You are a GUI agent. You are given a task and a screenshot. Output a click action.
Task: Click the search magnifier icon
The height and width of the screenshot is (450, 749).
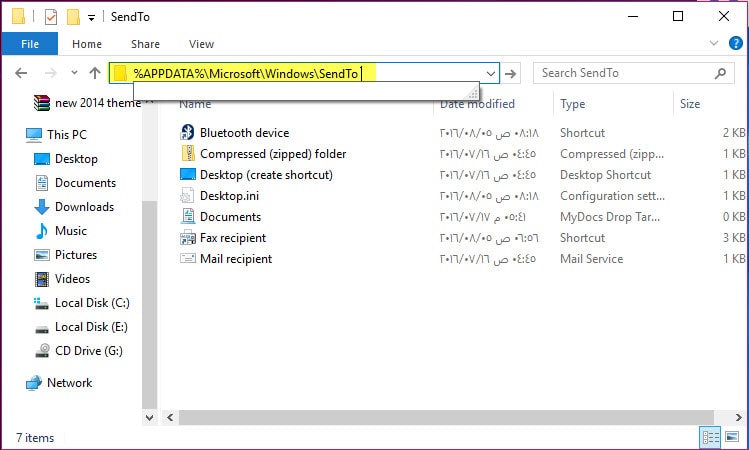720,74
